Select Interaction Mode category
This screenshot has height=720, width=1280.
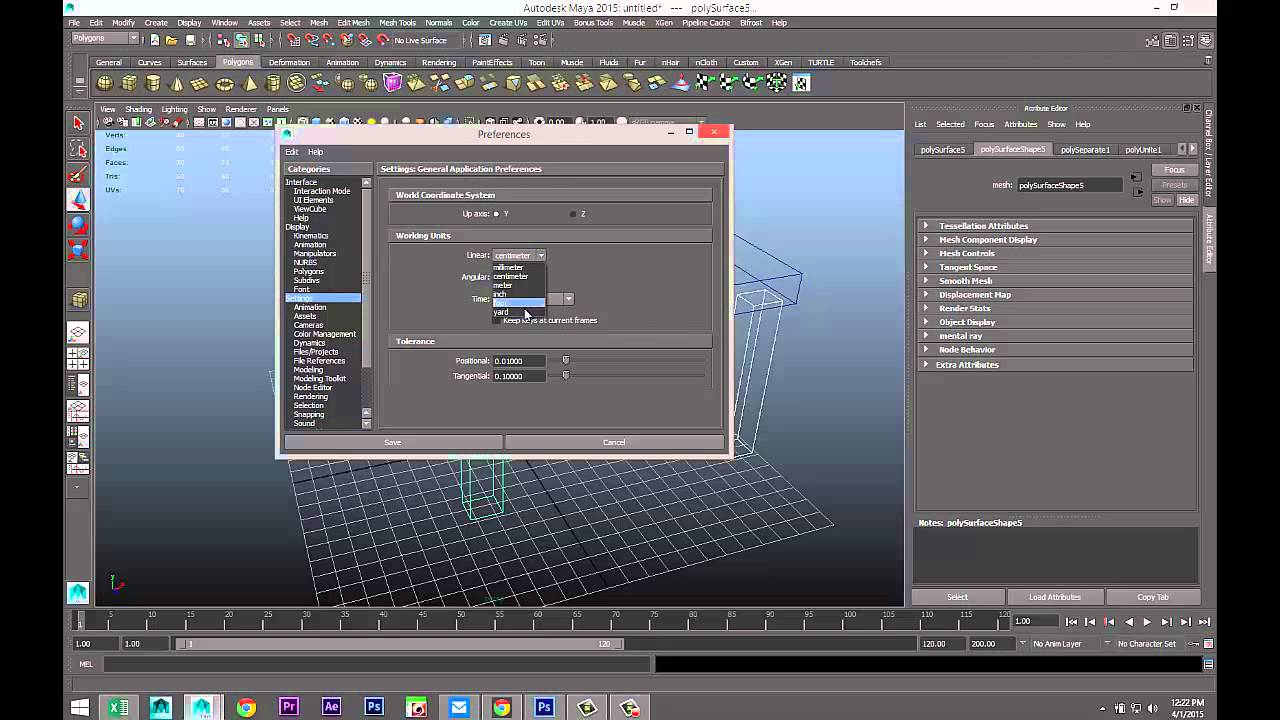322,191
